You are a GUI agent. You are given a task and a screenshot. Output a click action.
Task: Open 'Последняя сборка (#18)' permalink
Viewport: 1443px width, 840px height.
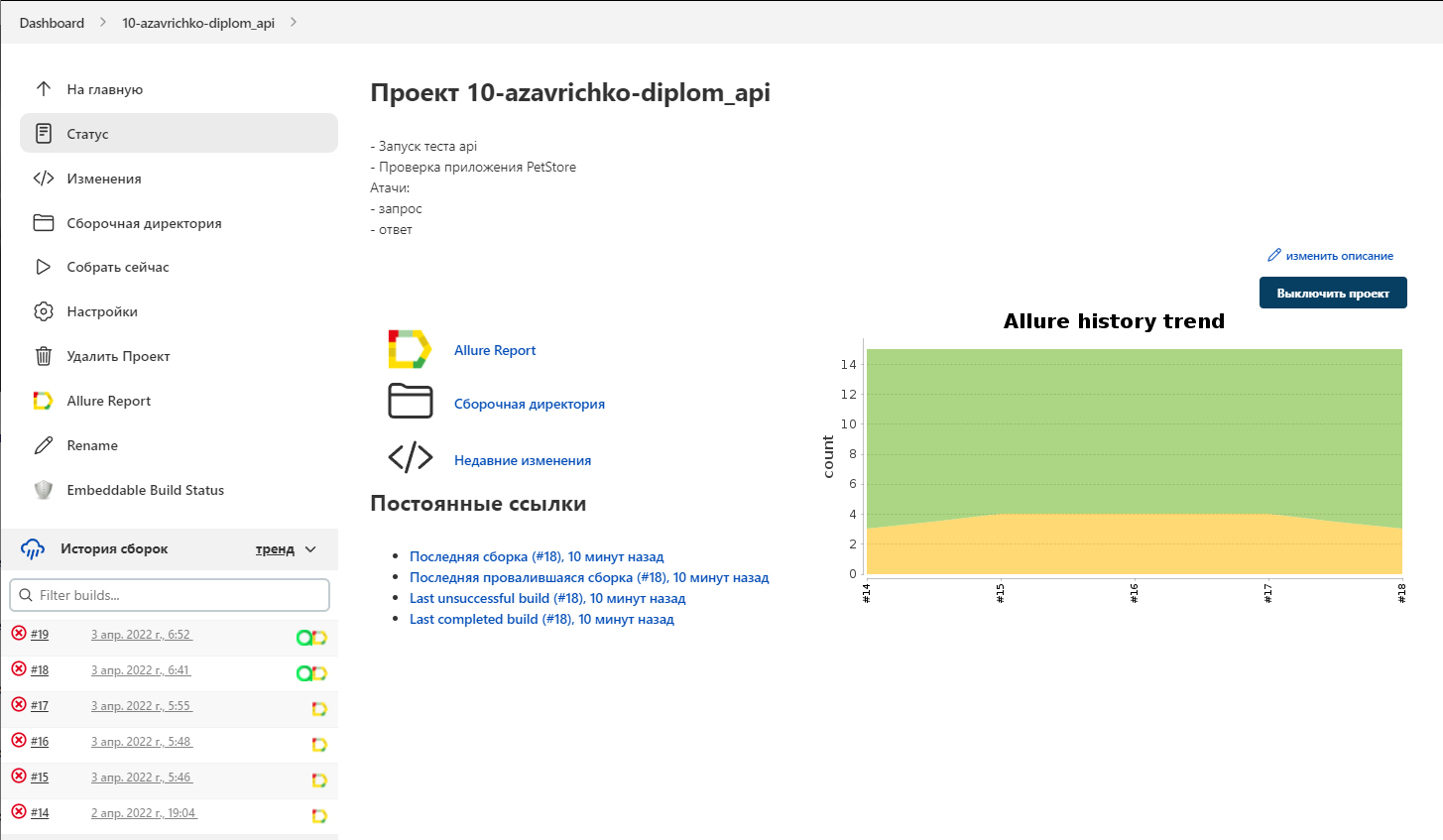(537, 556)
